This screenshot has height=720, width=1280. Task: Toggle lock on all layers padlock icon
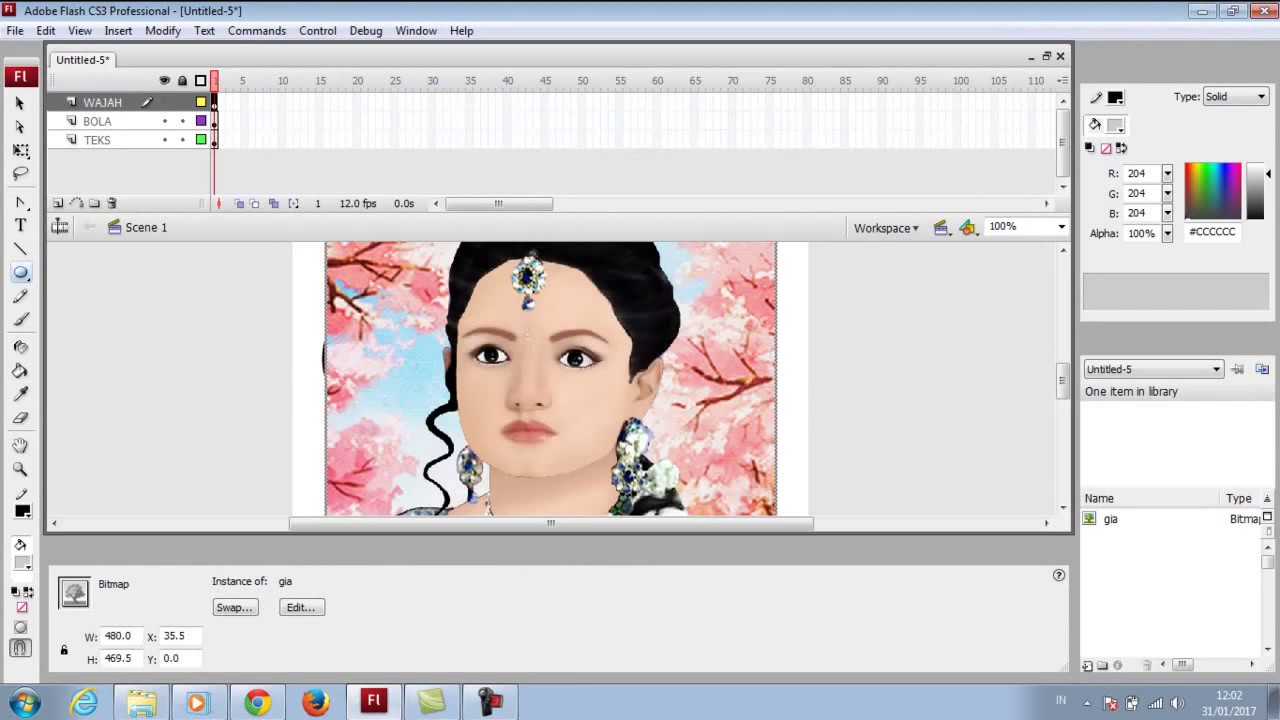(182, 81)
